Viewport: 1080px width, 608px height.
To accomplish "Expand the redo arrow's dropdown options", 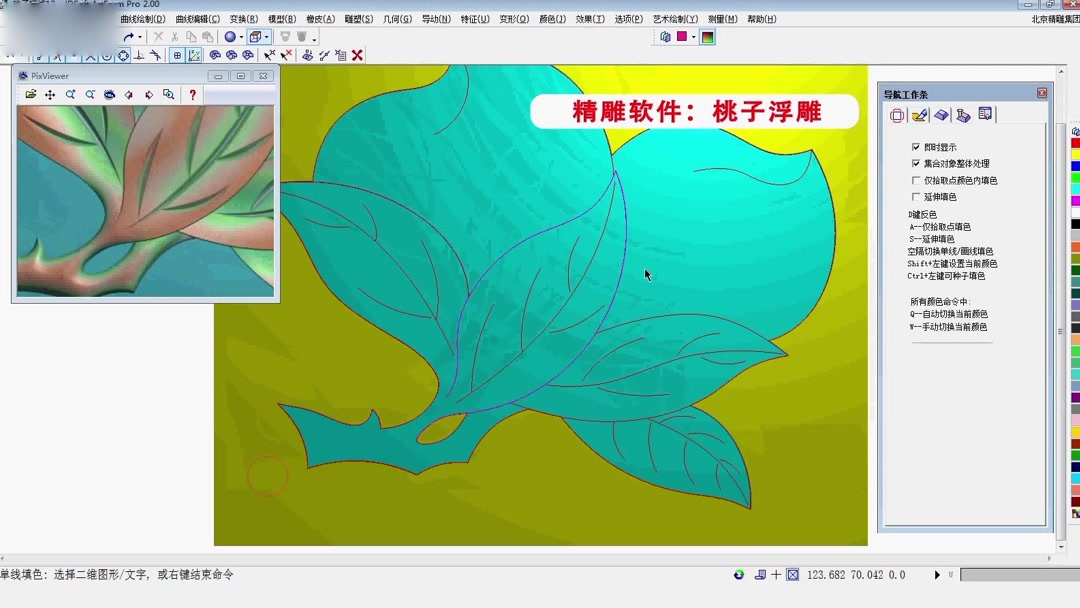I will click(139, 37).
